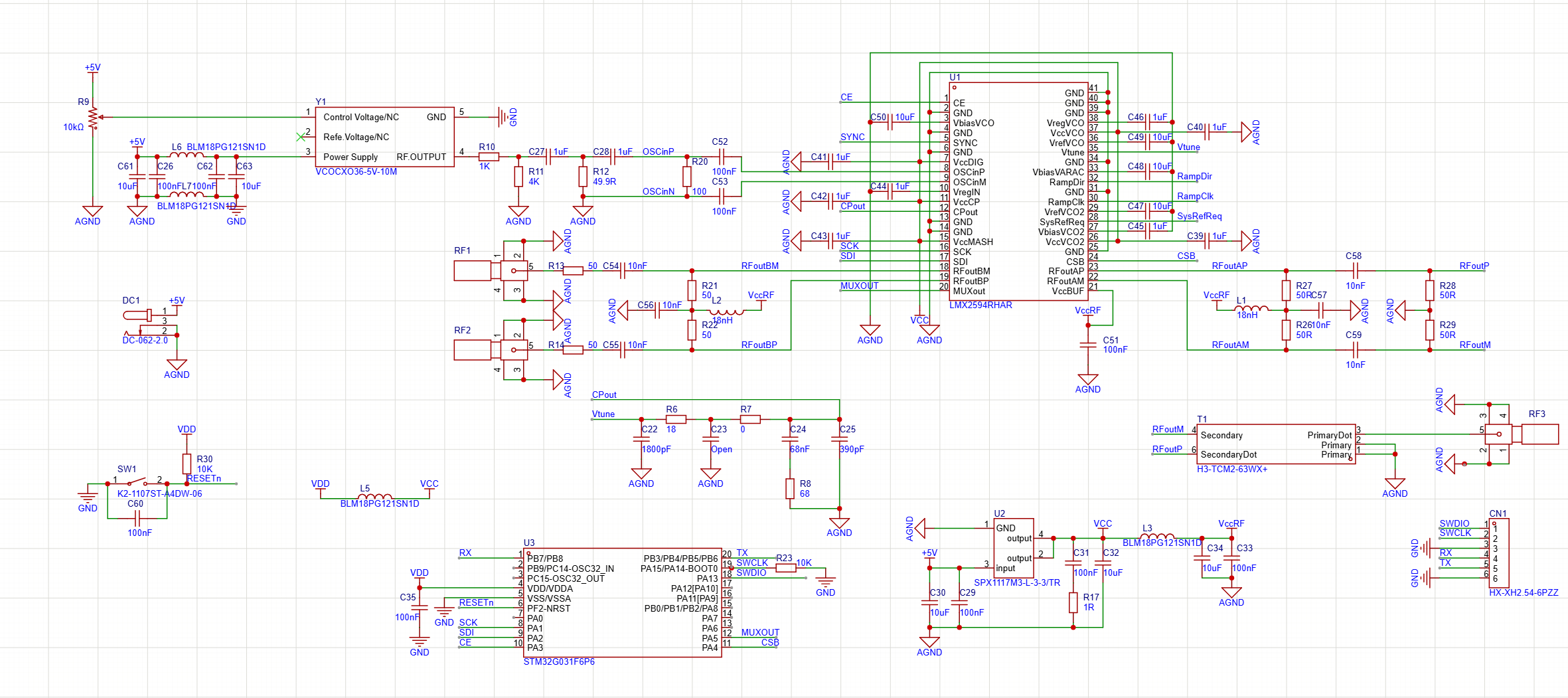Select the VCOCXO36-5V-10M oscillator Y1
Screen dimensions: 1568x698
pos(385,137)
